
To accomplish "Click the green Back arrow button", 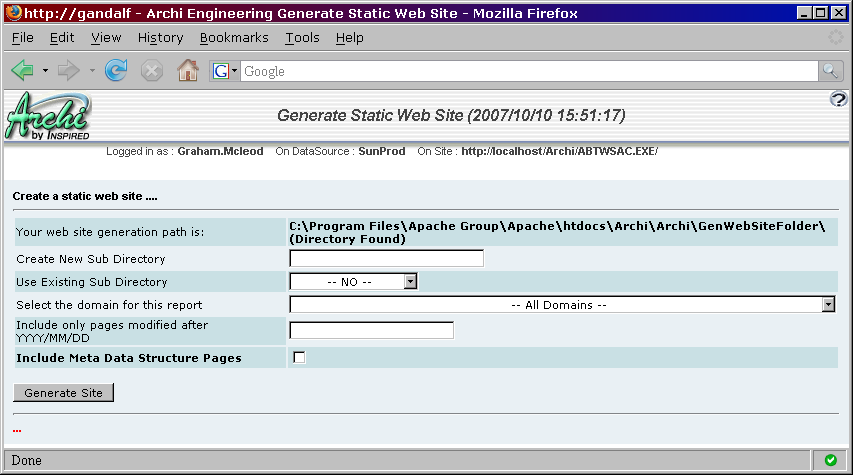I will coord(23,71).
